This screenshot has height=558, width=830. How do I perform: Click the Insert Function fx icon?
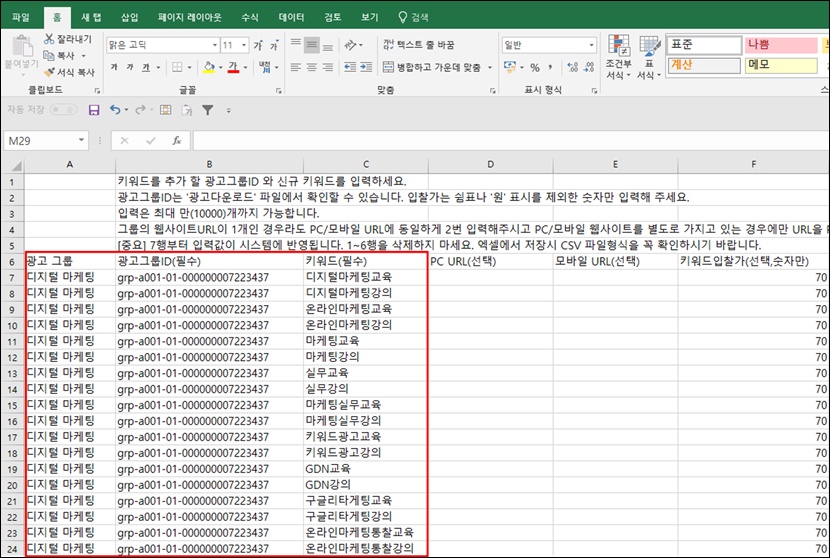[x=177, y=140]
